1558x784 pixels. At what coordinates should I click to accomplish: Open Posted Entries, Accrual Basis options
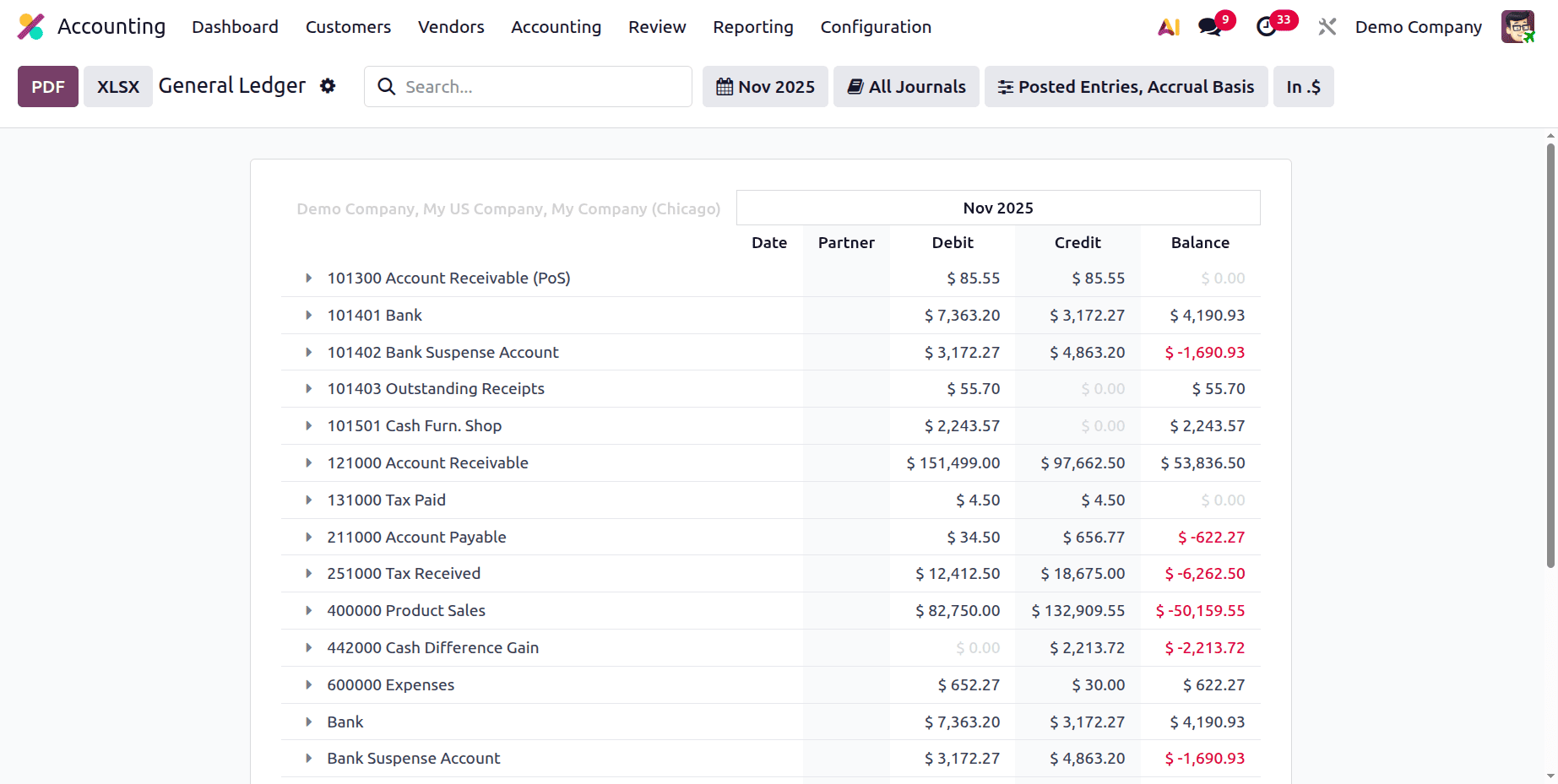pyautogui.click(x=1126, y=87)
